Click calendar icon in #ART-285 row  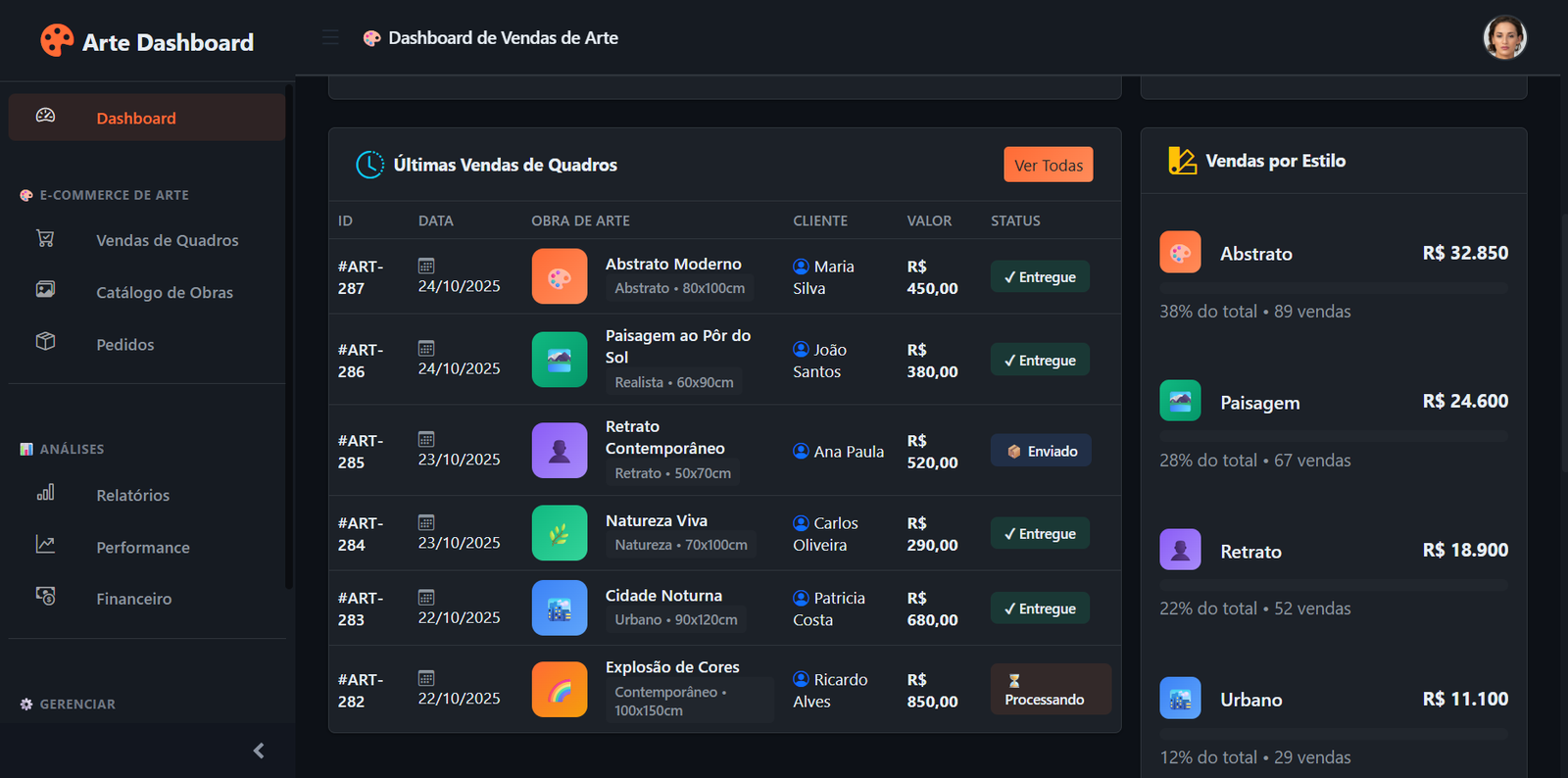point(426,439)
